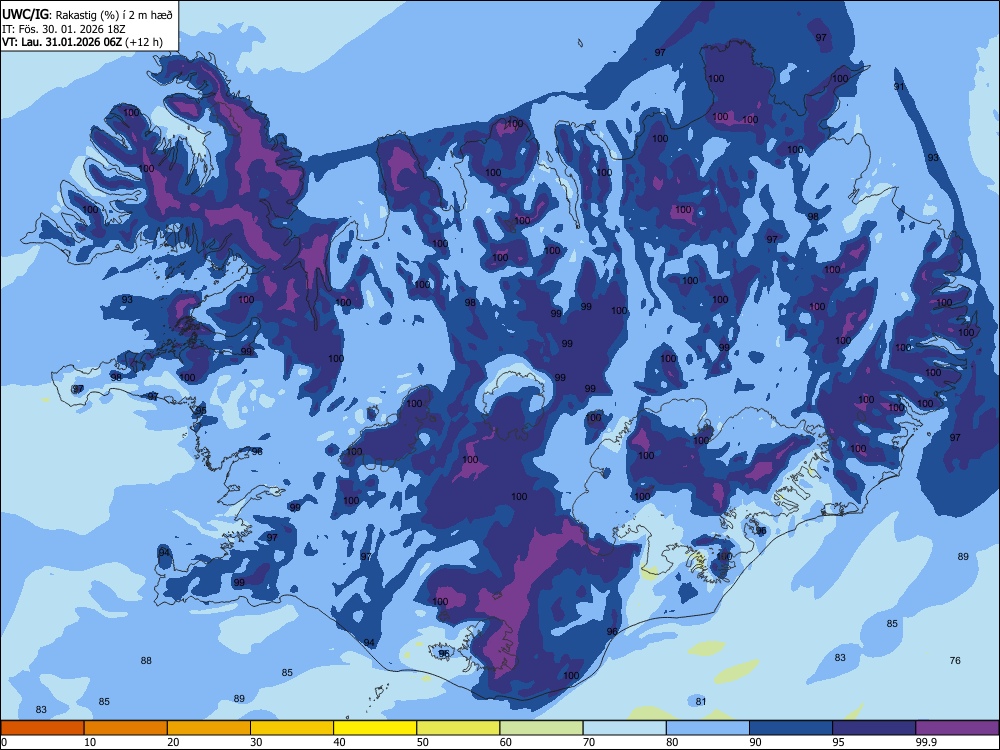Image resolution: width=1000 pixels, height=750 pixels.
Task: Click the light blue 80–90 legend swatch
Action: point(708,728)
